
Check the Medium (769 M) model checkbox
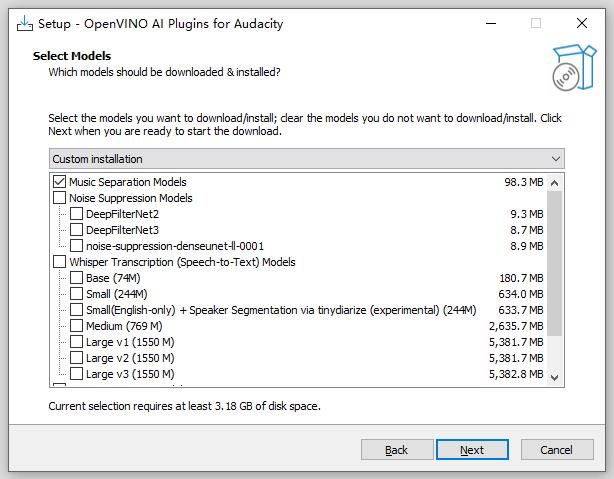pyautogui.click(x=76, y=326)
